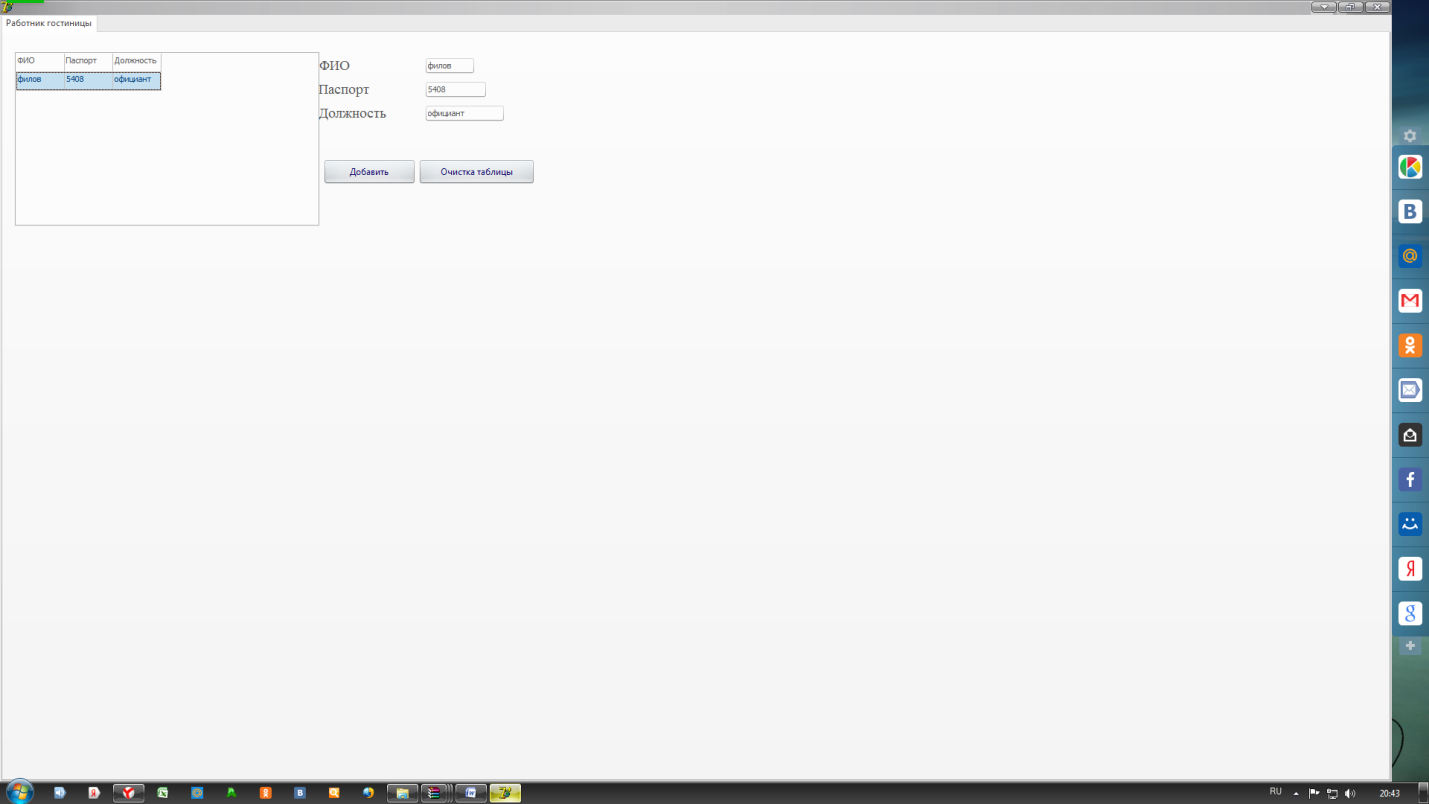
Task: Click the Паспорт label beside the form
Action: (x=344, y=90)
